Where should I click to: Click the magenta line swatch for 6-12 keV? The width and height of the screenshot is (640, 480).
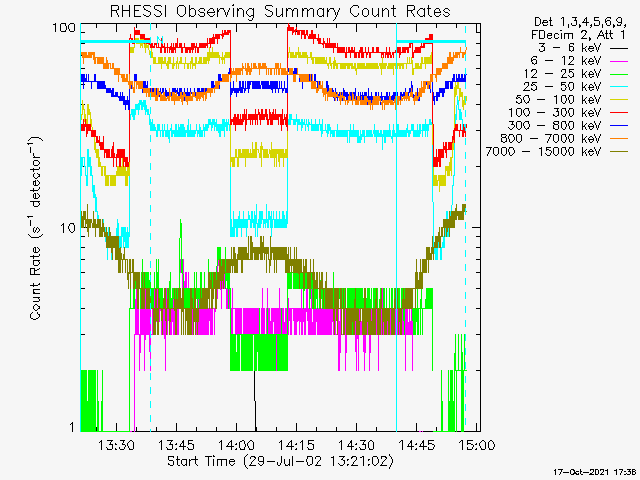coord(619,61)
